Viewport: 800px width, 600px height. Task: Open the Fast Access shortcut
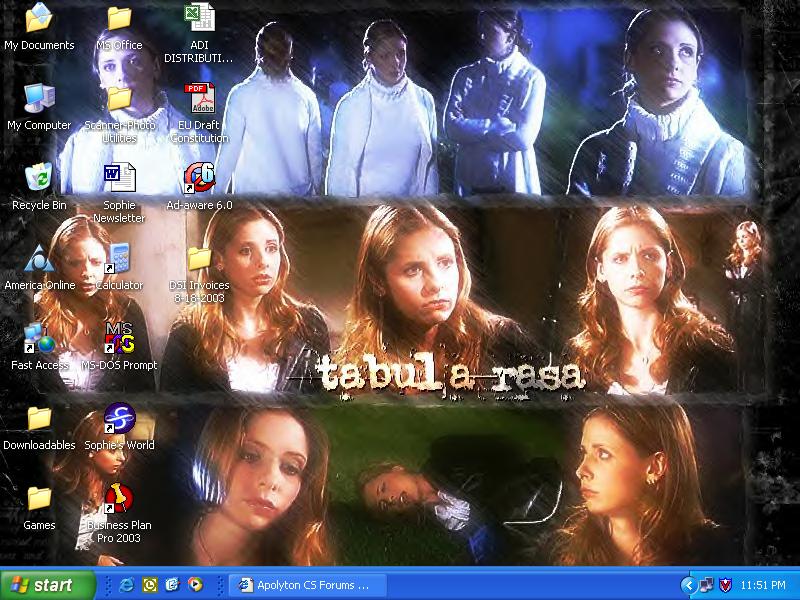(39, 338)
